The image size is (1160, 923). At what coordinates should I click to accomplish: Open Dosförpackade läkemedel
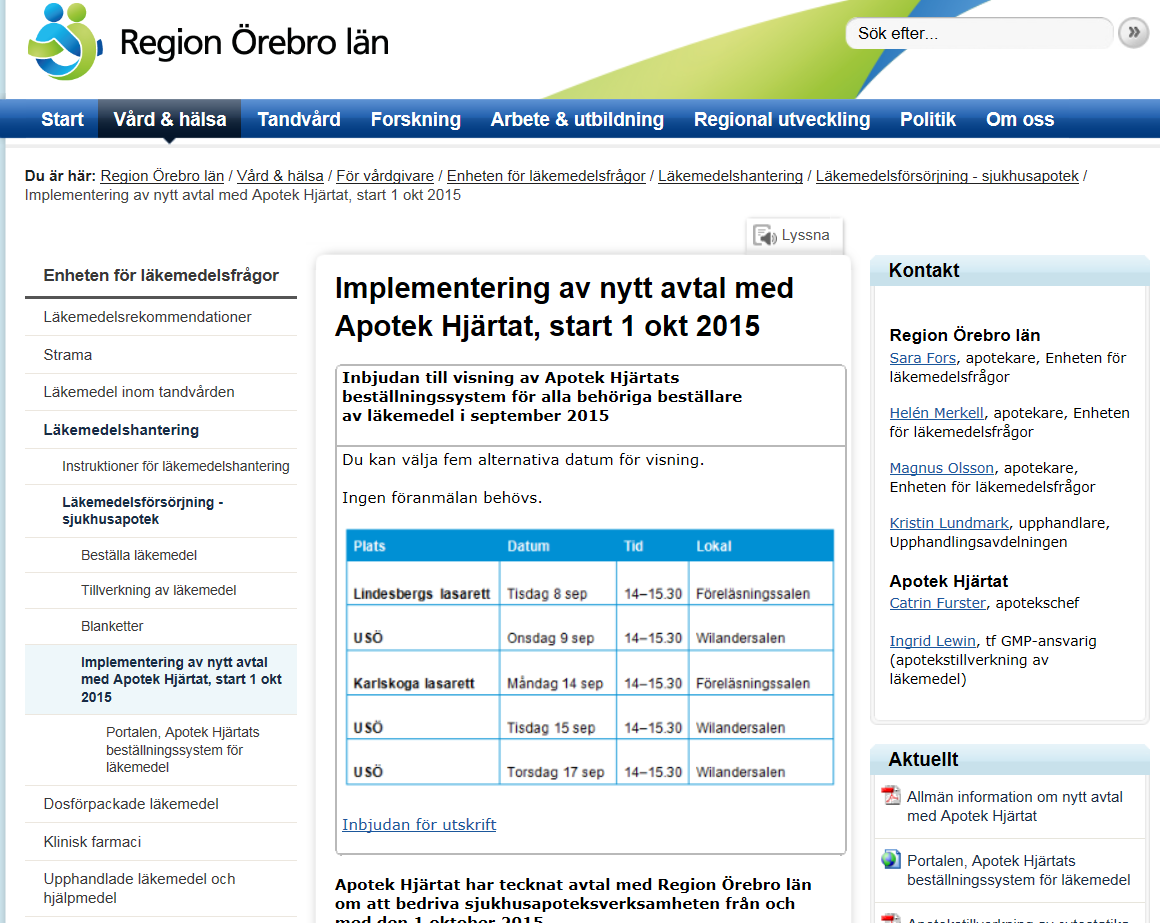(131, 804)
